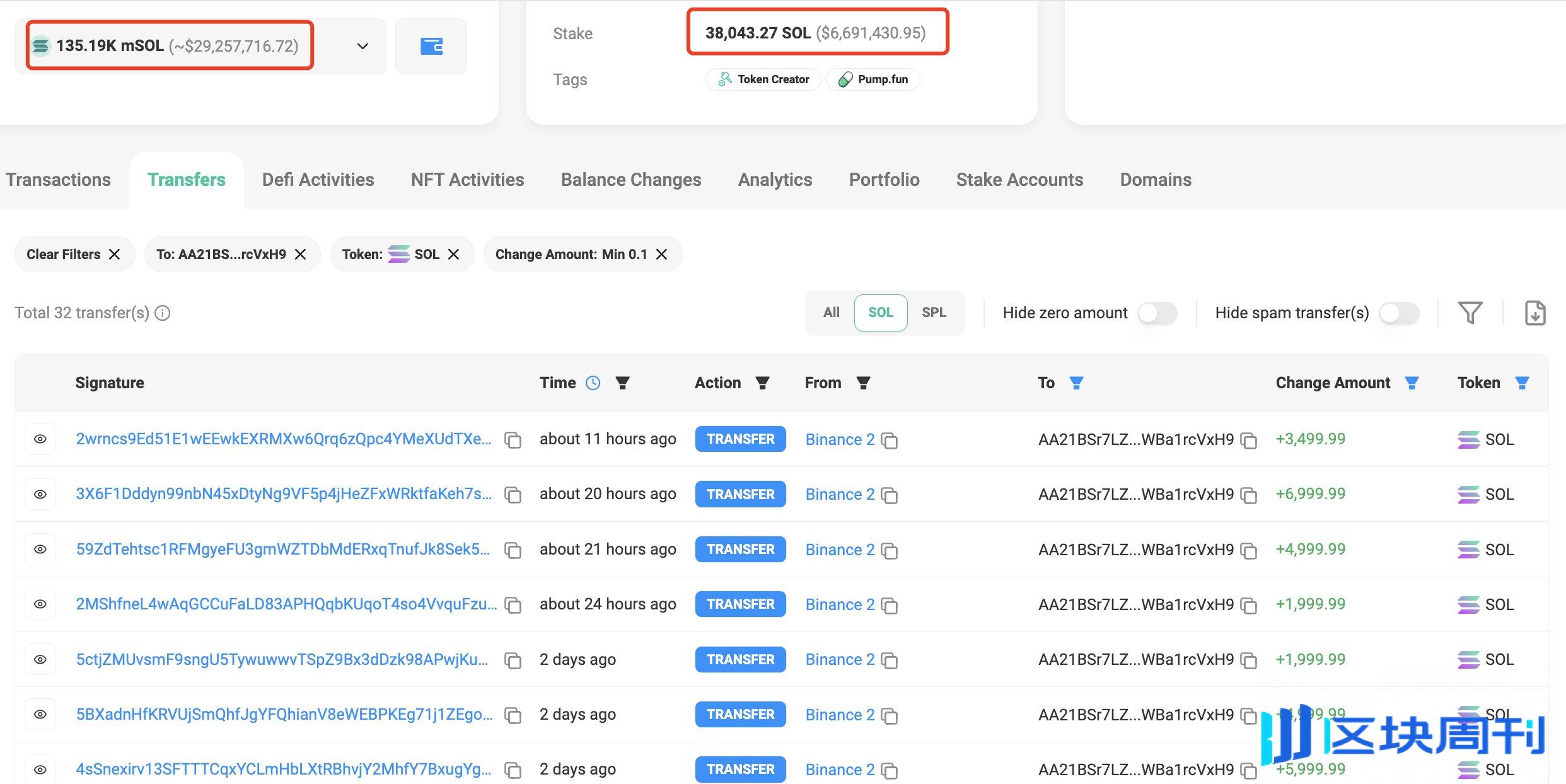Open transaction 2MShfneL4wAqGCCuFaLD83 signature link

286,604
